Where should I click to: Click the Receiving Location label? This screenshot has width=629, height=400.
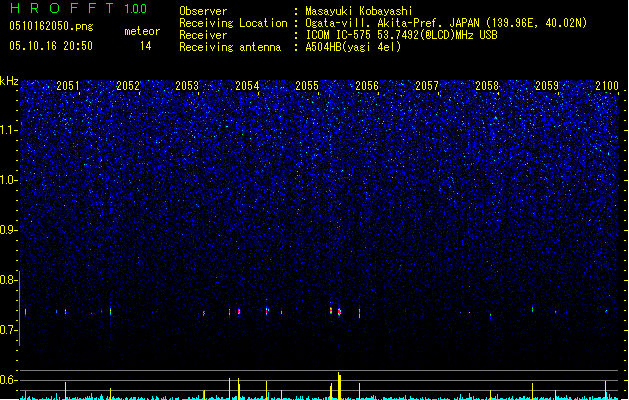[x=233, y=23]
